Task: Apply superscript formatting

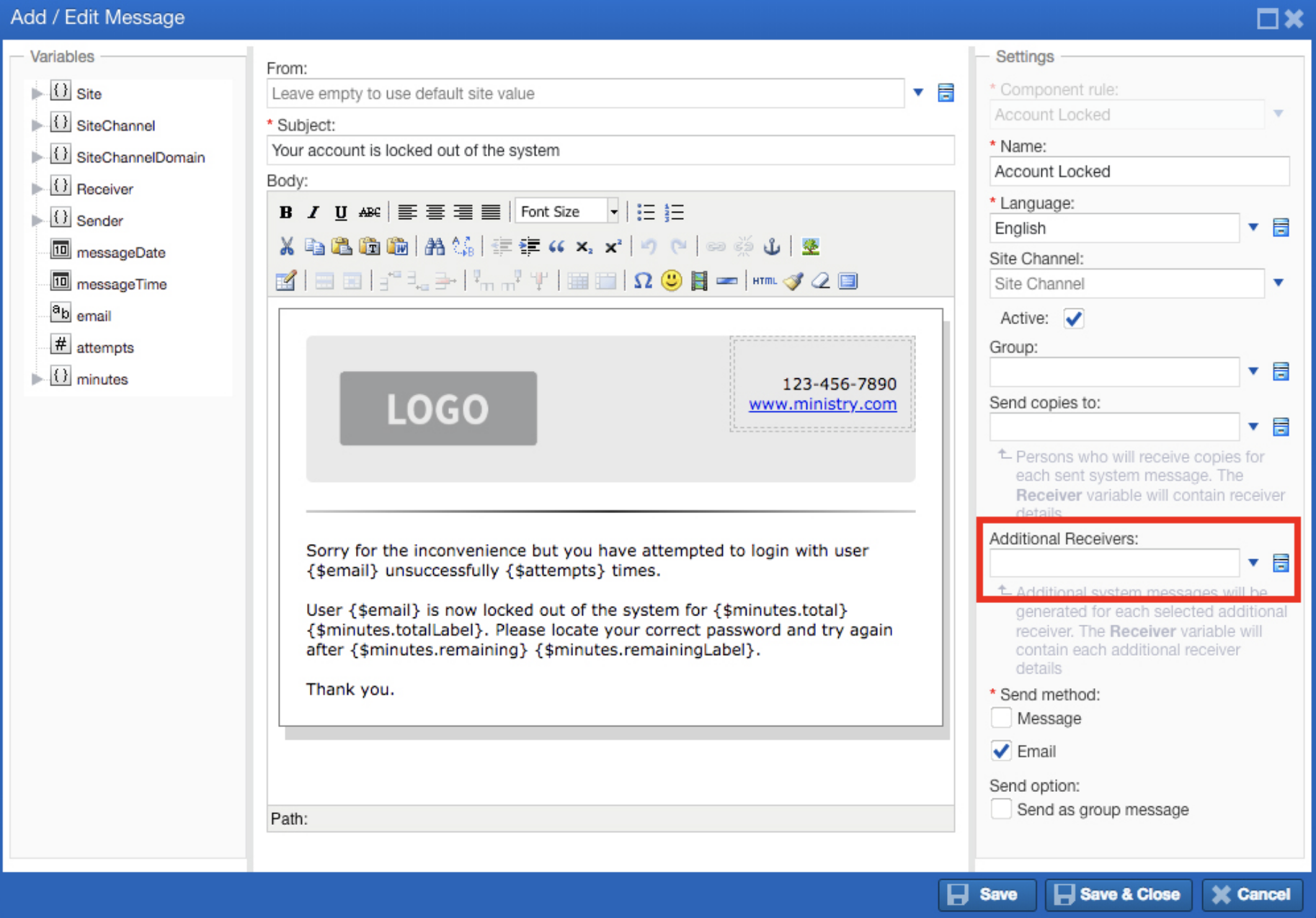Action: point(613,246)
